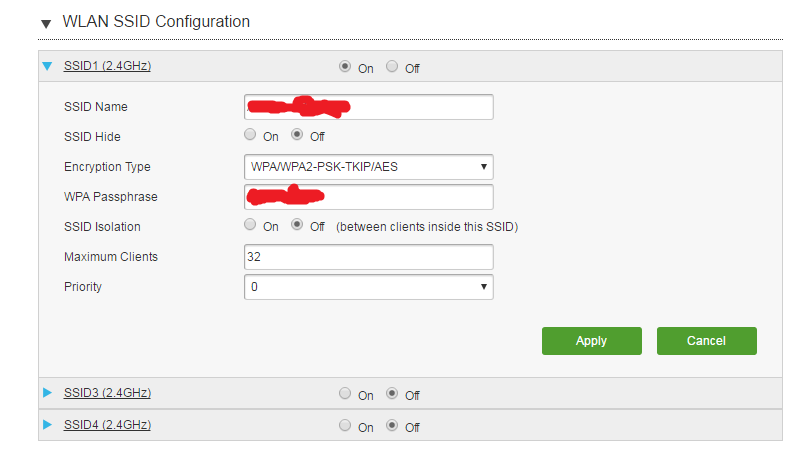Collapse the WLAN SSID Configuration section arrow
The height and width of the screenshot is (466, 795).
pyautogui.click(x=46, y=23)
